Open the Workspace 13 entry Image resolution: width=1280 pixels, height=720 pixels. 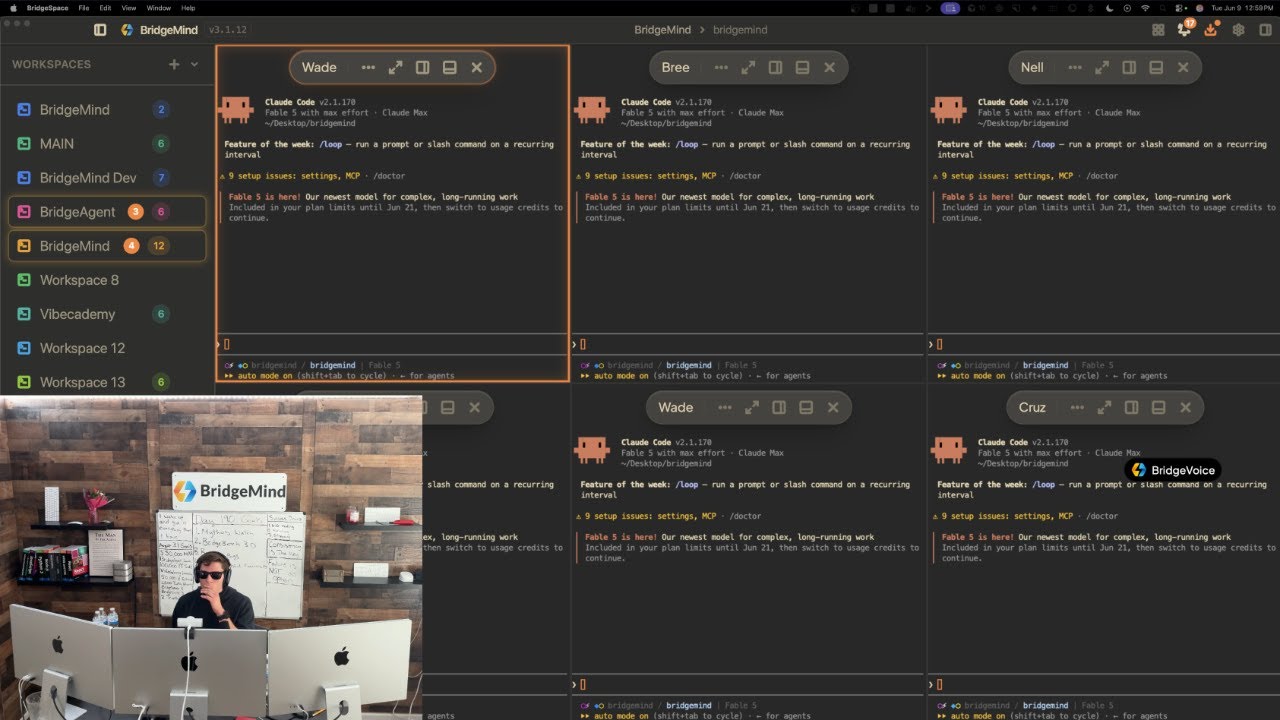106,382
